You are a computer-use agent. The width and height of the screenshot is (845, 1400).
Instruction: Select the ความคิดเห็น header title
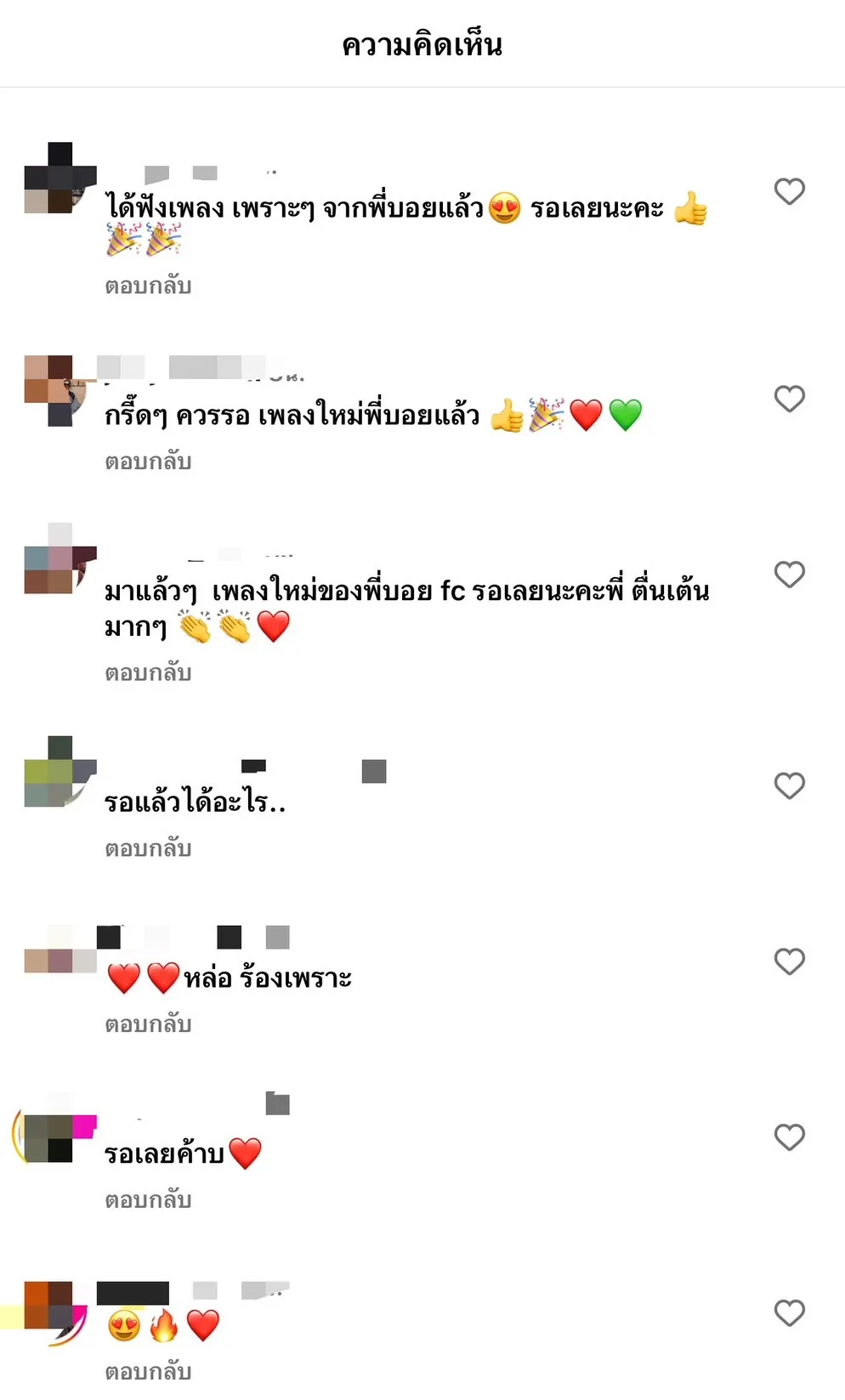click(422, 44)
